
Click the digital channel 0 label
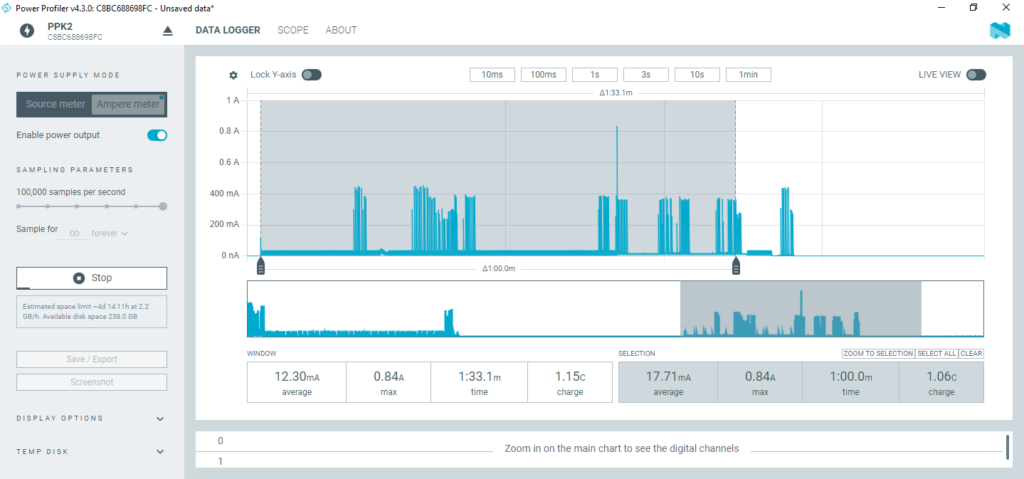tap(220, 441)
